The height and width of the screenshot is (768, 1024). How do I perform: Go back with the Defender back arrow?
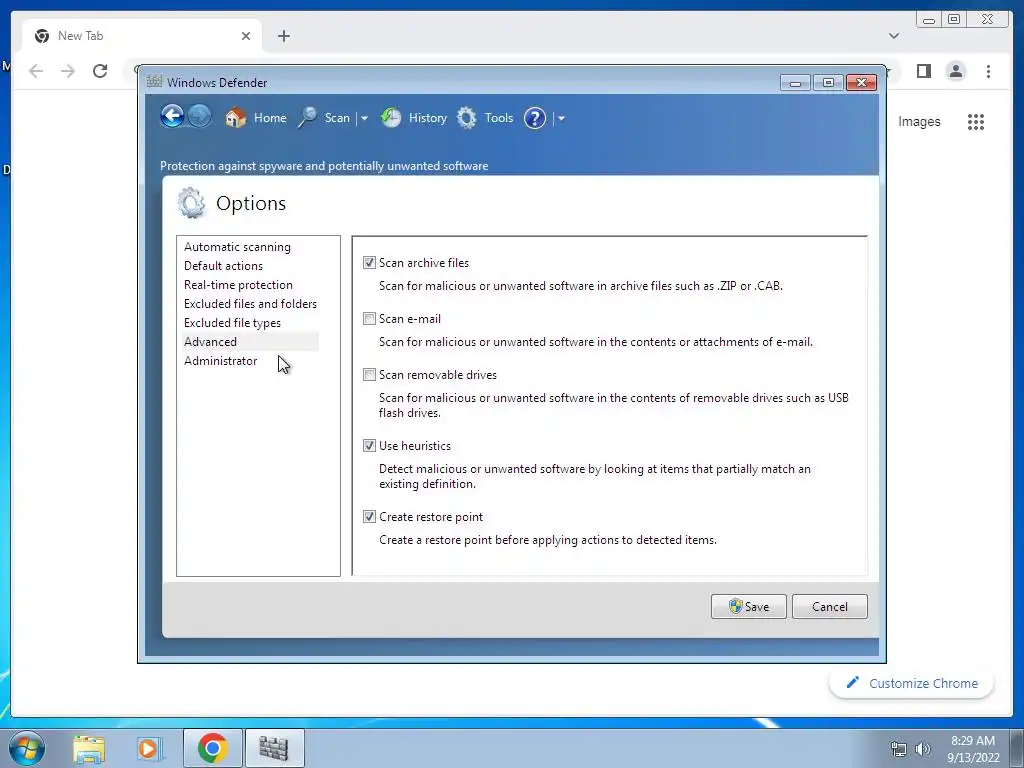tap(172, 117)
